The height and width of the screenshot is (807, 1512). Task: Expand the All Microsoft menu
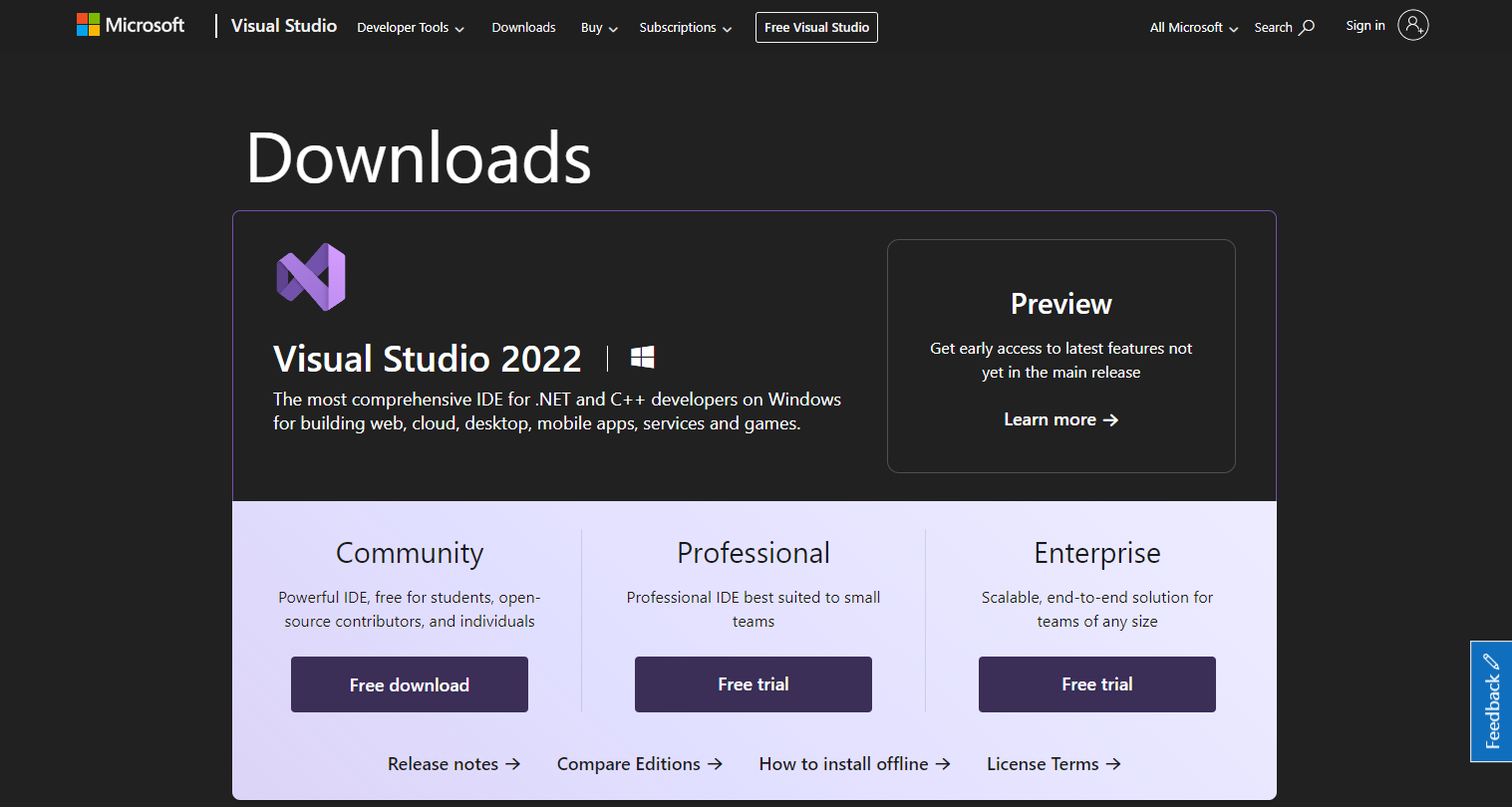[x=1194, y=28]
